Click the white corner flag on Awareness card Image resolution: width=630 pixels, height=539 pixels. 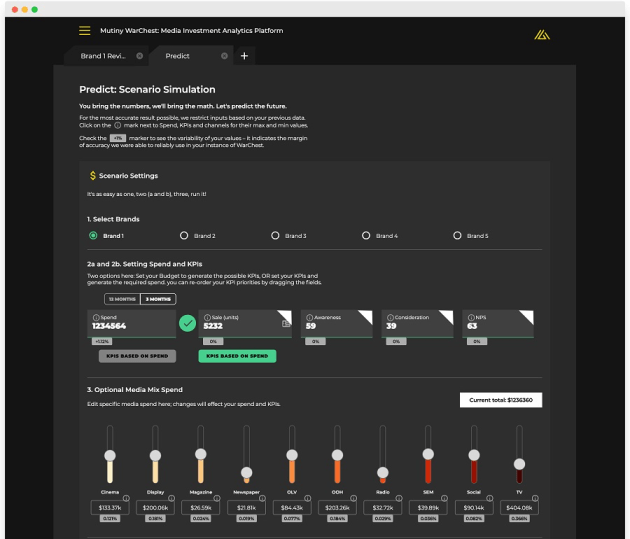[367, 315]
